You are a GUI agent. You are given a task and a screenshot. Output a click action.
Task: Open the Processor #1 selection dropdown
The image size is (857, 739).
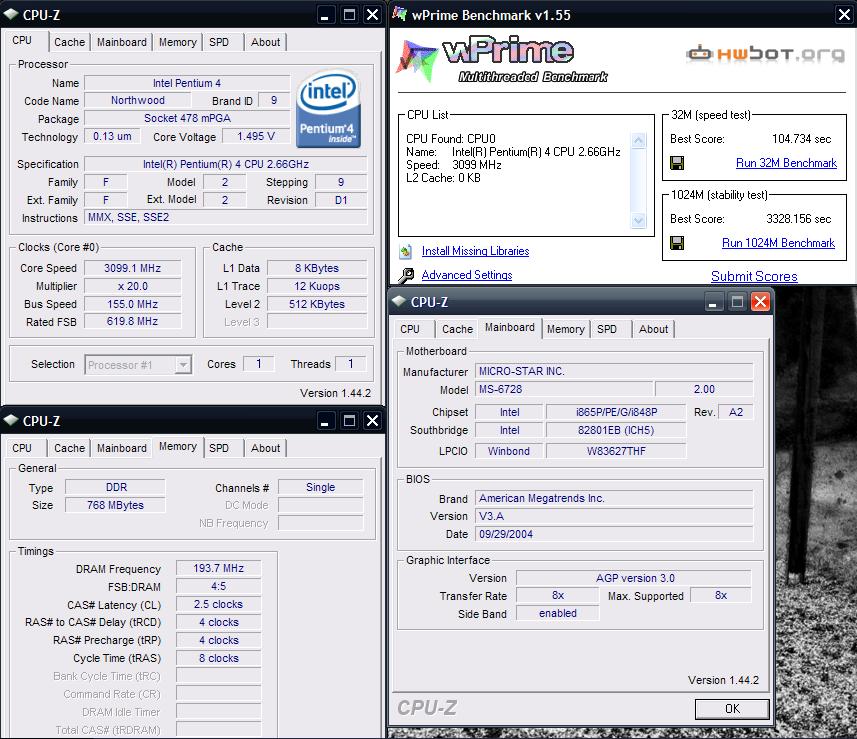183,365
